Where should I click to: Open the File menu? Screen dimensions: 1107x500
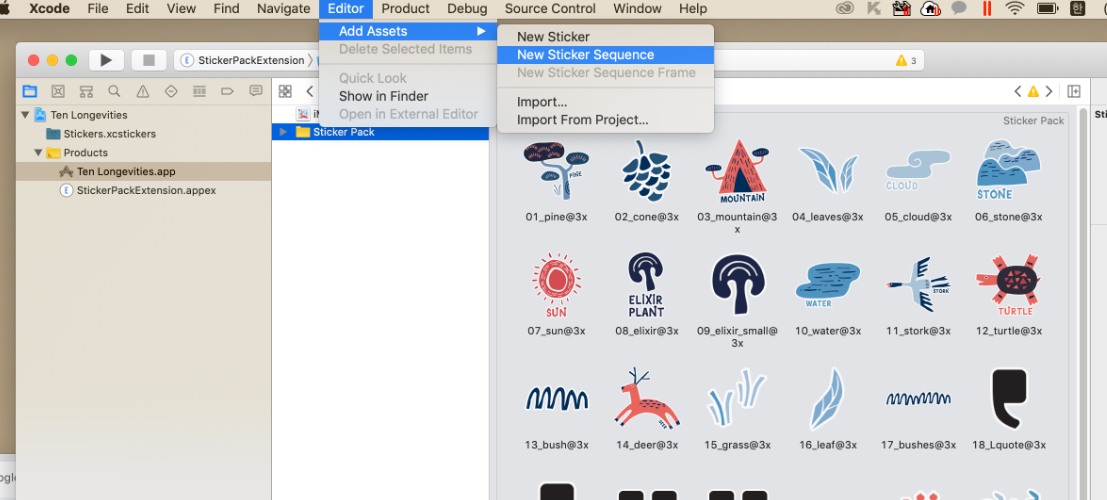[x=97, y=9]
